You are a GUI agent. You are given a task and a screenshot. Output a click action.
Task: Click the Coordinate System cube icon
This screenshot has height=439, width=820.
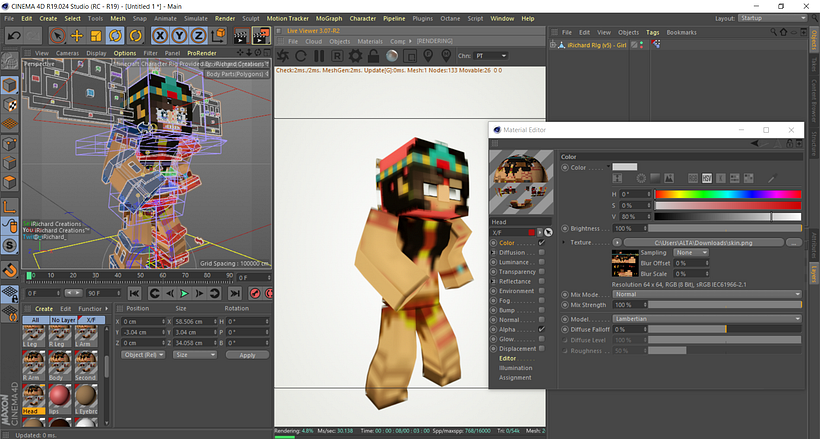pyautogui.click(x=218, y=36)
